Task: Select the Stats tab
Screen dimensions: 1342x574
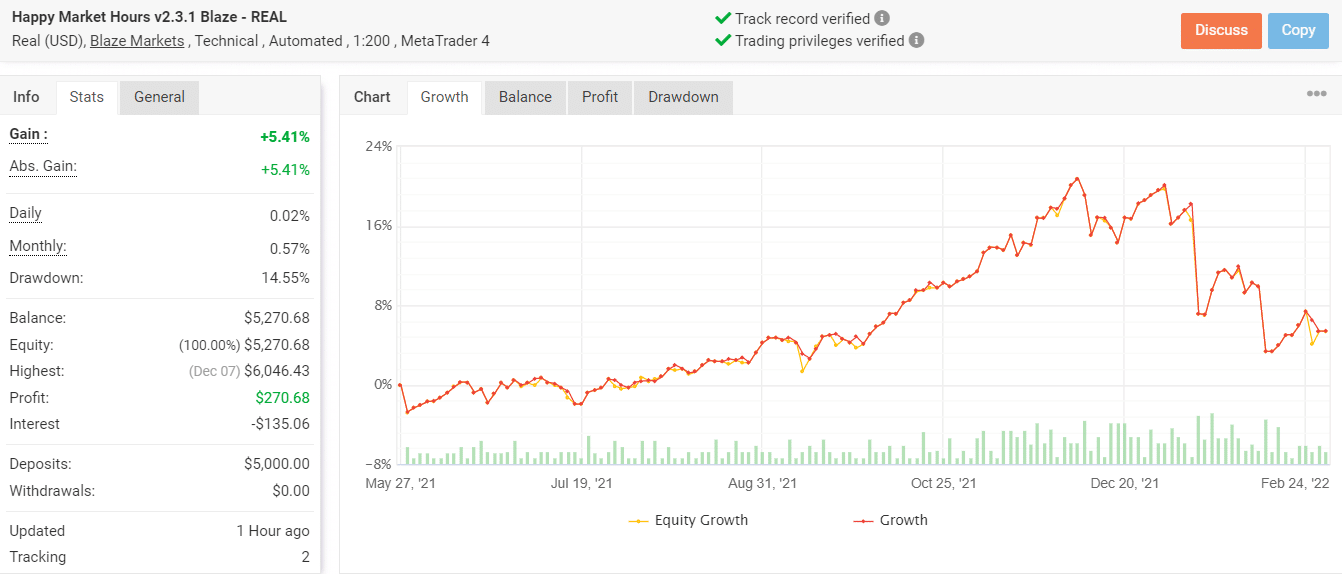Action: [x=87, y=97]
